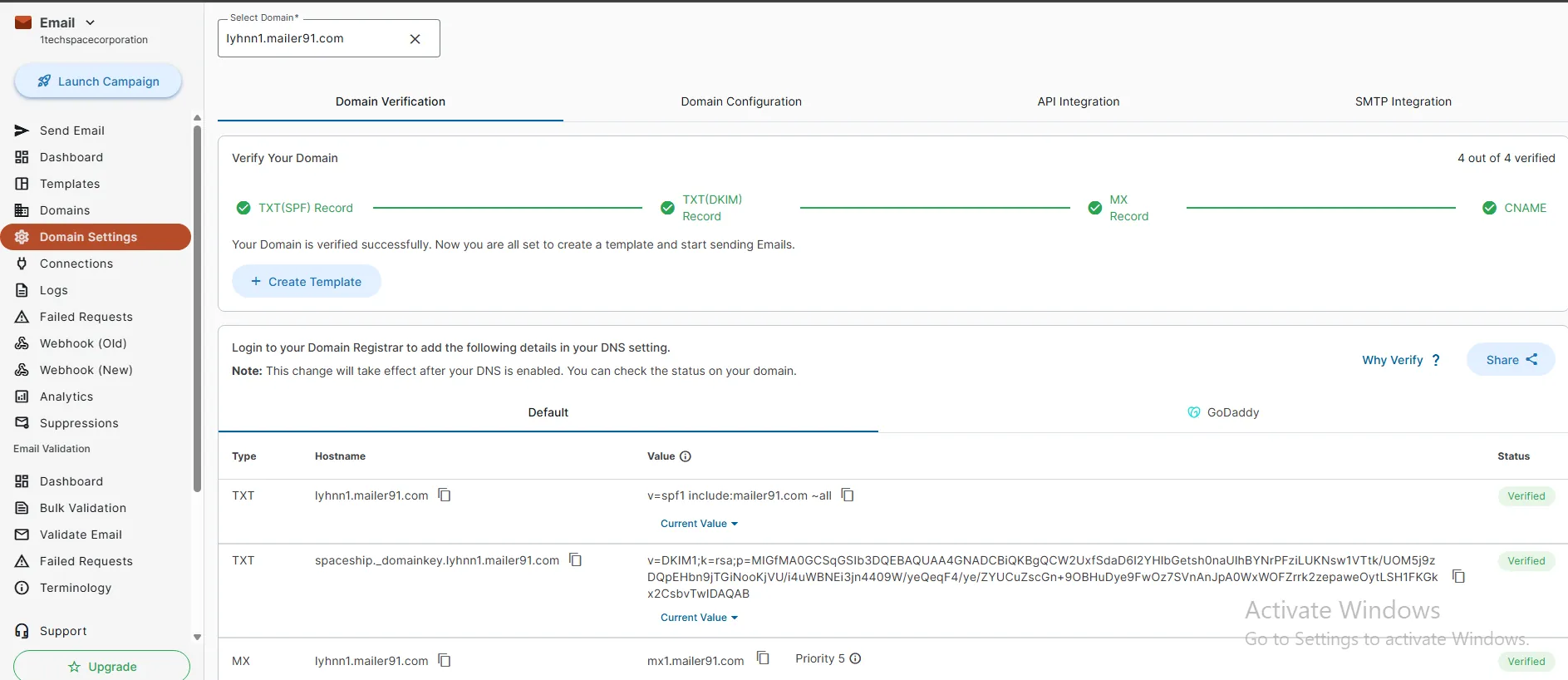
Task: Click the Why Verify question mark icon
Action: 1435,360
